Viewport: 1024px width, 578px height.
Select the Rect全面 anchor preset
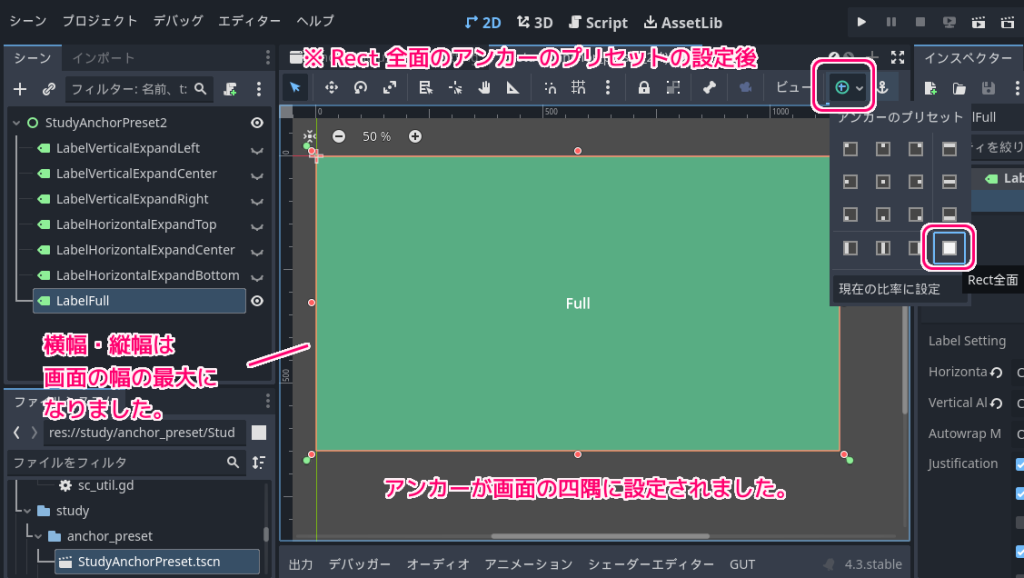947,247
